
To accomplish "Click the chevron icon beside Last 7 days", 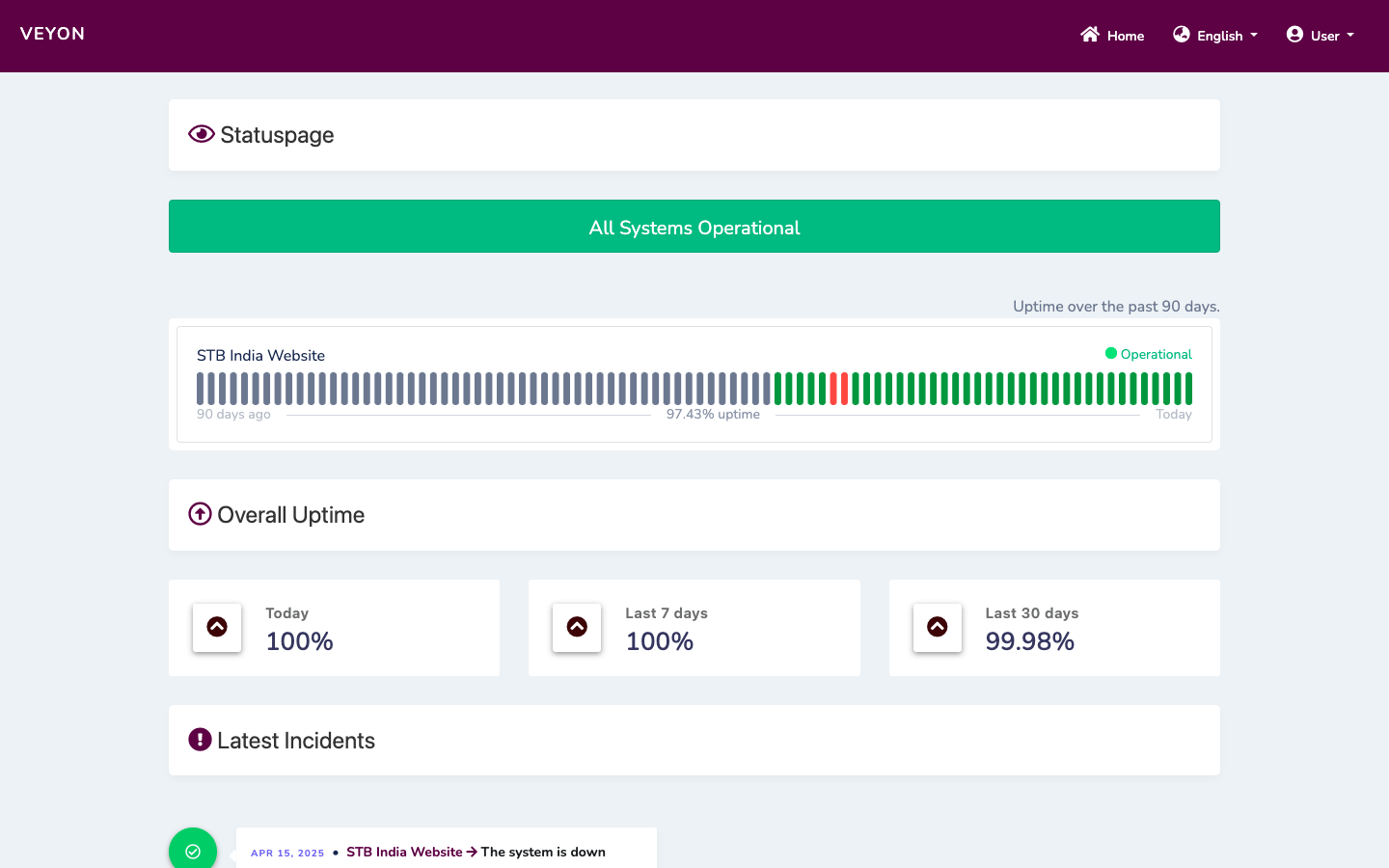I will [577, 627].
